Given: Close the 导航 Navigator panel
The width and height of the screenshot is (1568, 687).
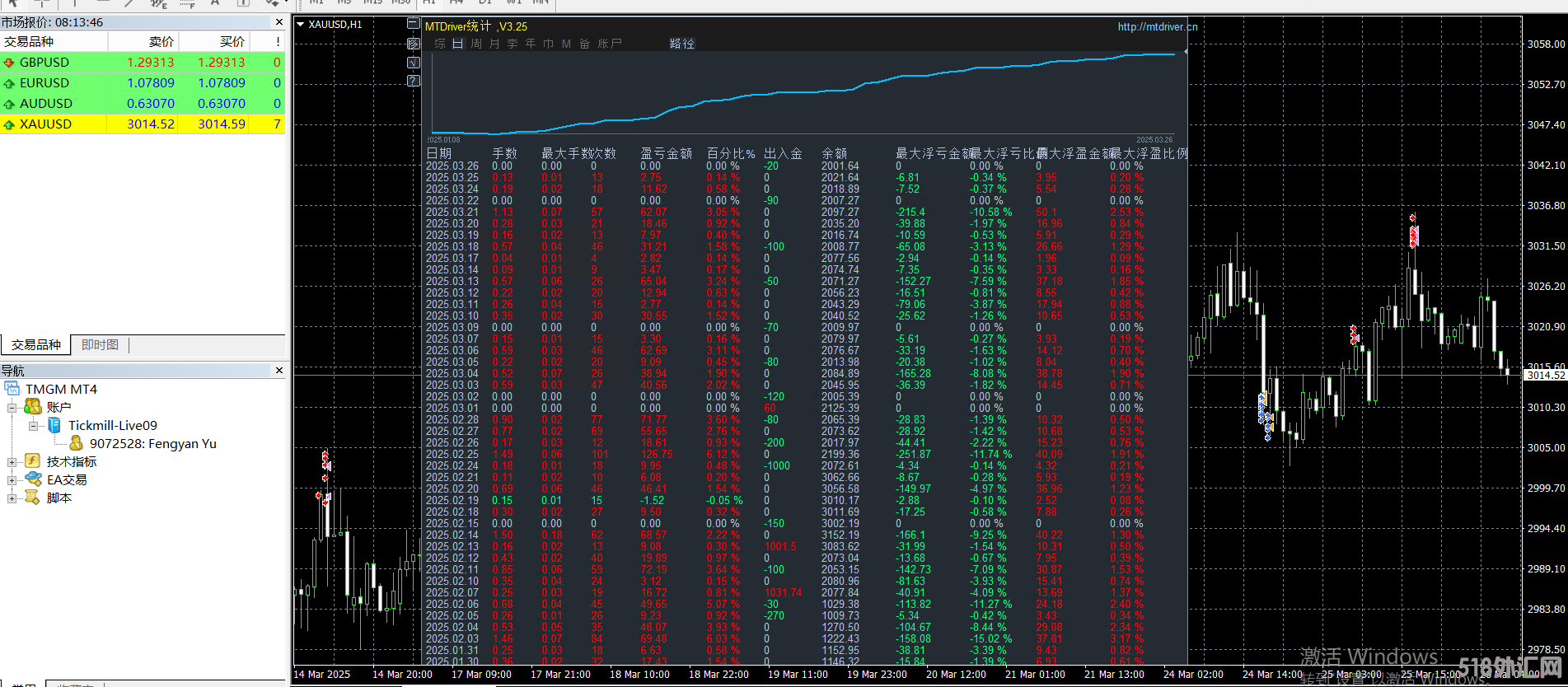Looking at the screenshot, I should coord(279,371).
